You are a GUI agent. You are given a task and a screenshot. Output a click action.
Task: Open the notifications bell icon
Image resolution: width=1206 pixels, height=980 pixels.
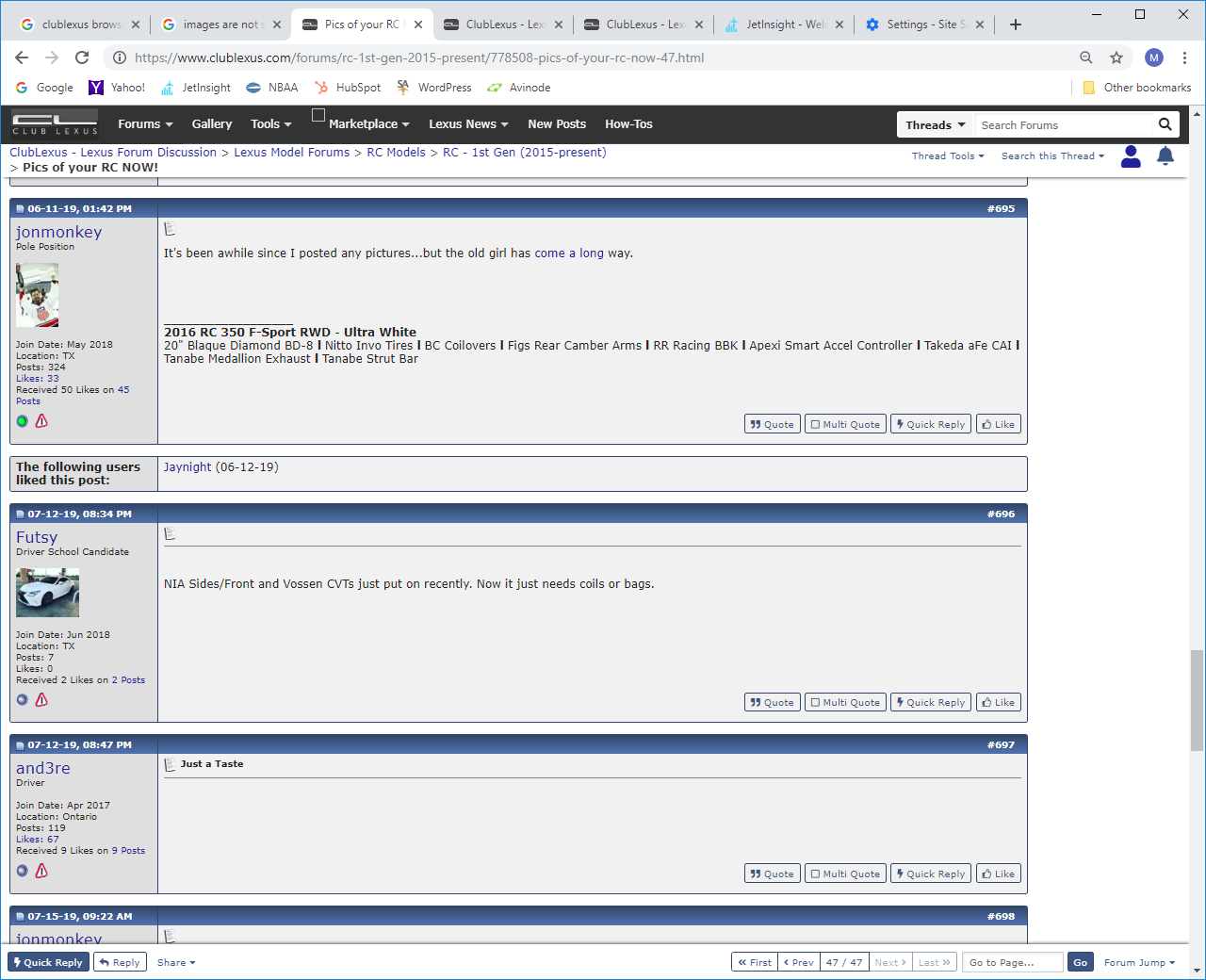(x=1165, y=155)
